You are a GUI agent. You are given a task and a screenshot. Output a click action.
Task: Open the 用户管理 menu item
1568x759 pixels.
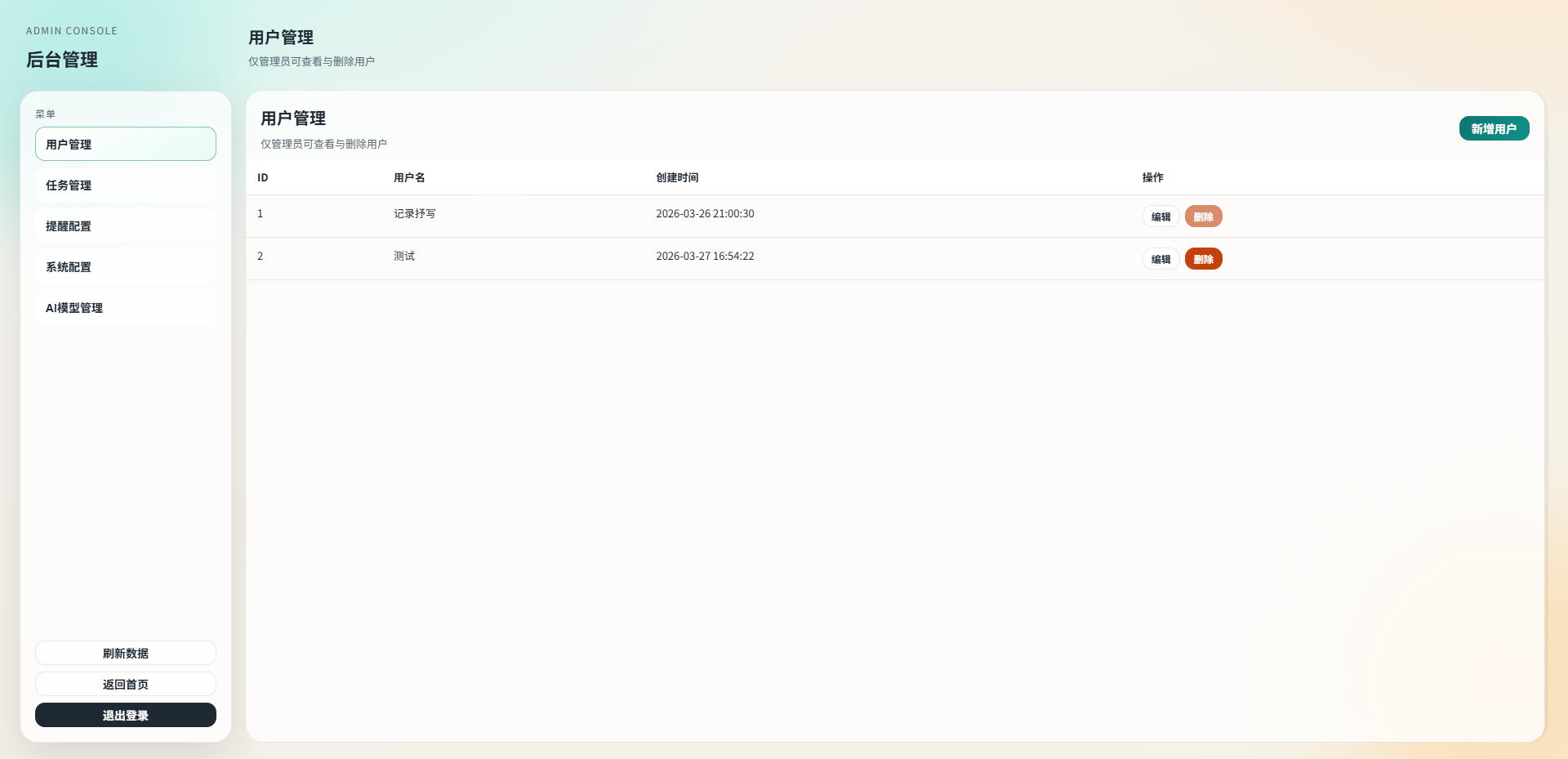click(125, 144)
